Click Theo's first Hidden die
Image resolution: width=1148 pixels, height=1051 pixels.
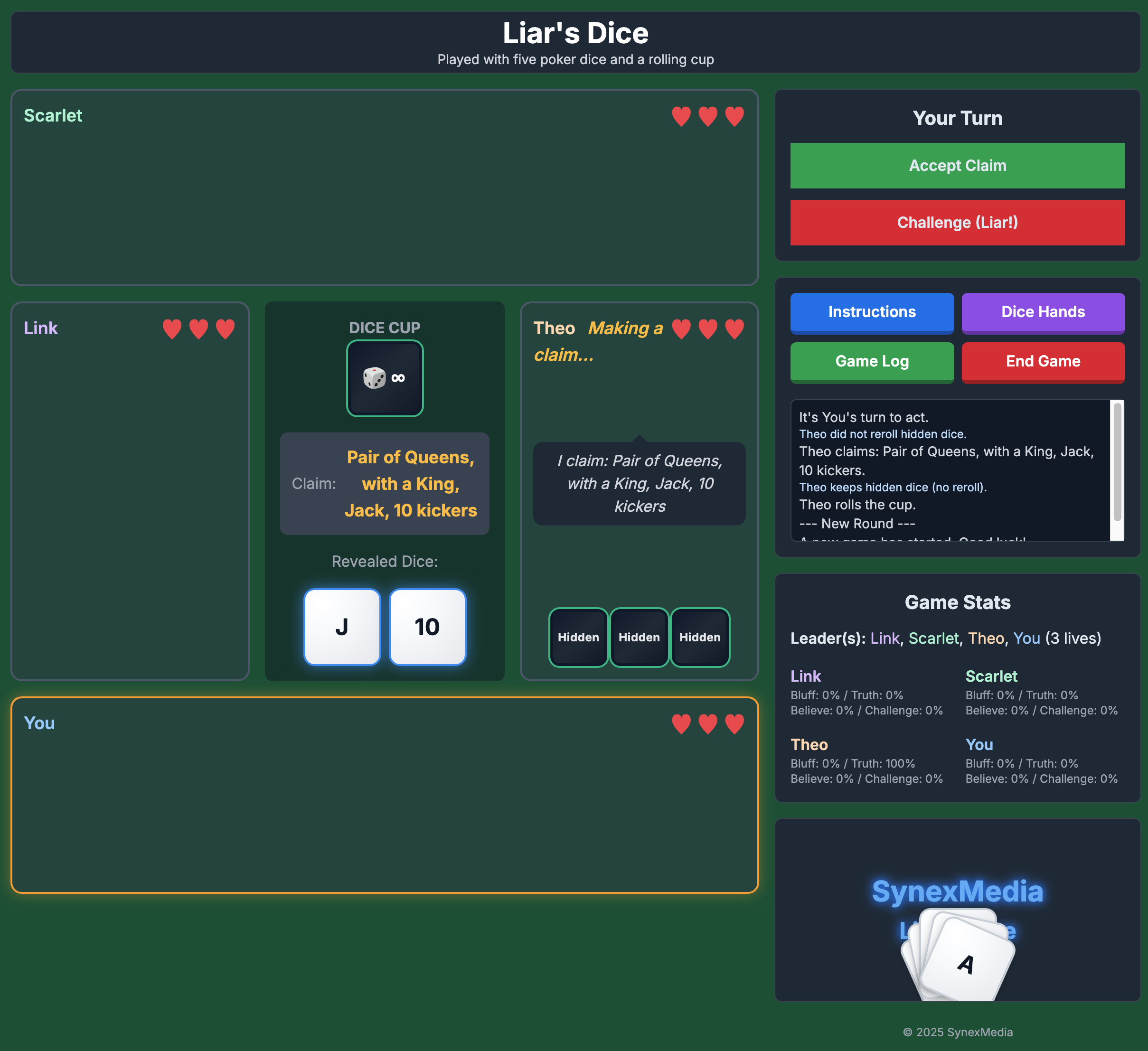pyautogui.click(x=578, y=637)
